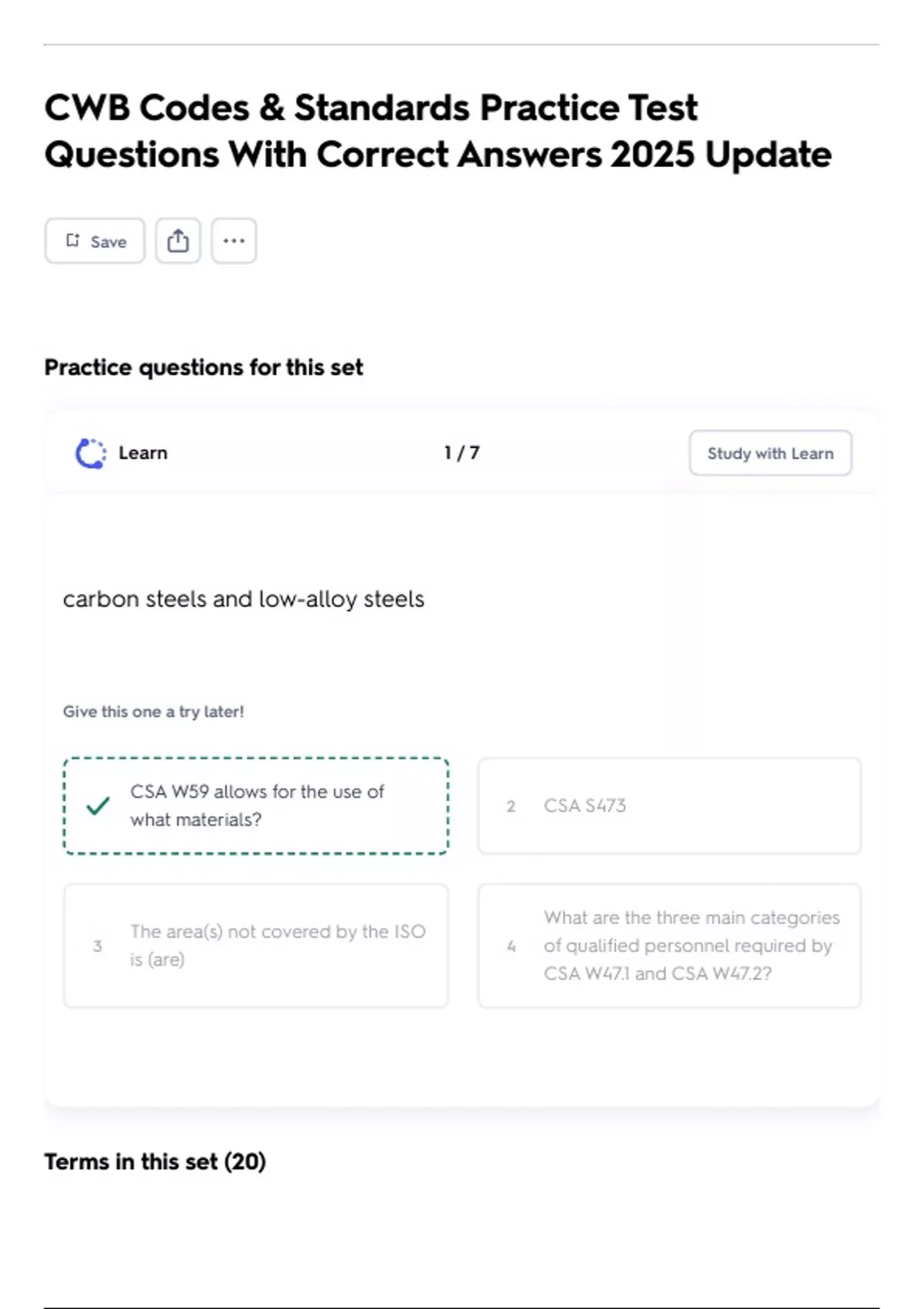Click the "Terms in this set (20)" heading
Image resolution: width=924 pixels, height=1309 pixels.
155,1161
